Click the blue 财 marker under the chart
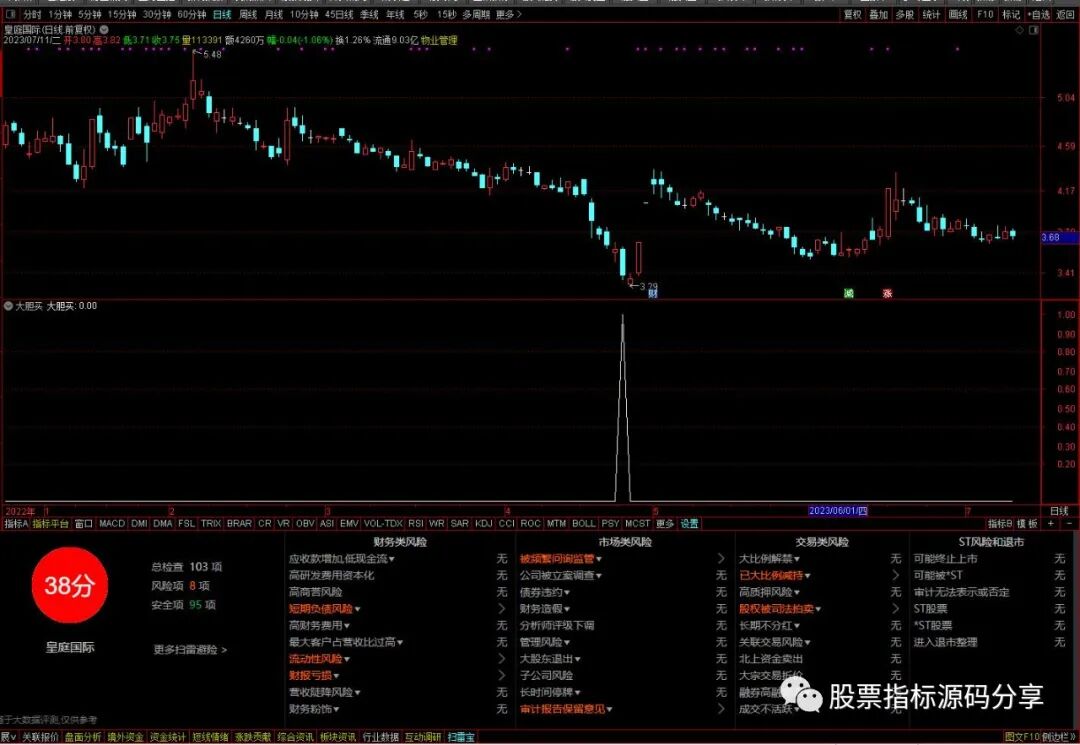1080x745 pixels. [653, 294]
